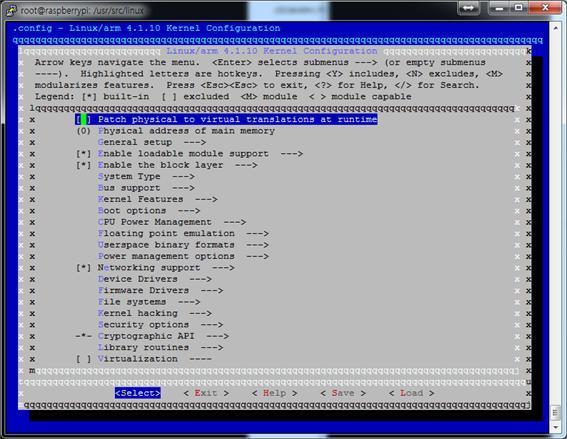Click the Exit button
567x439 pixels.
[x=206, y=393]
